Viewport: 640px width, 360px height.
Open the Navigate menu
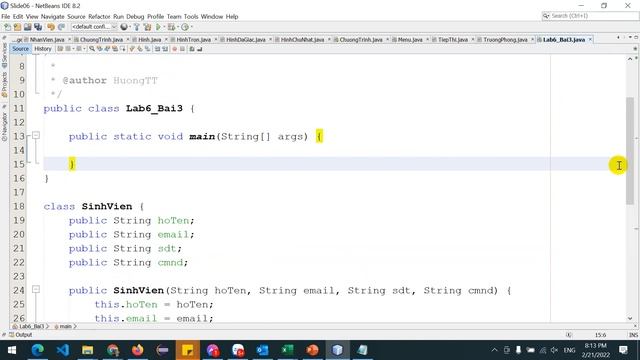coord(53,17)
